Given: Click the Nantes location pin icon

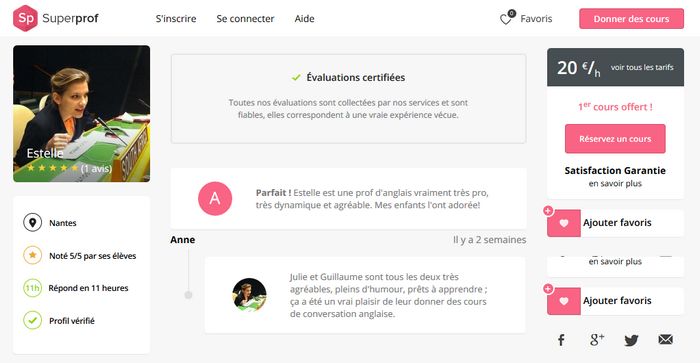Looking at the screenshot, I should [x=33, y=222].
